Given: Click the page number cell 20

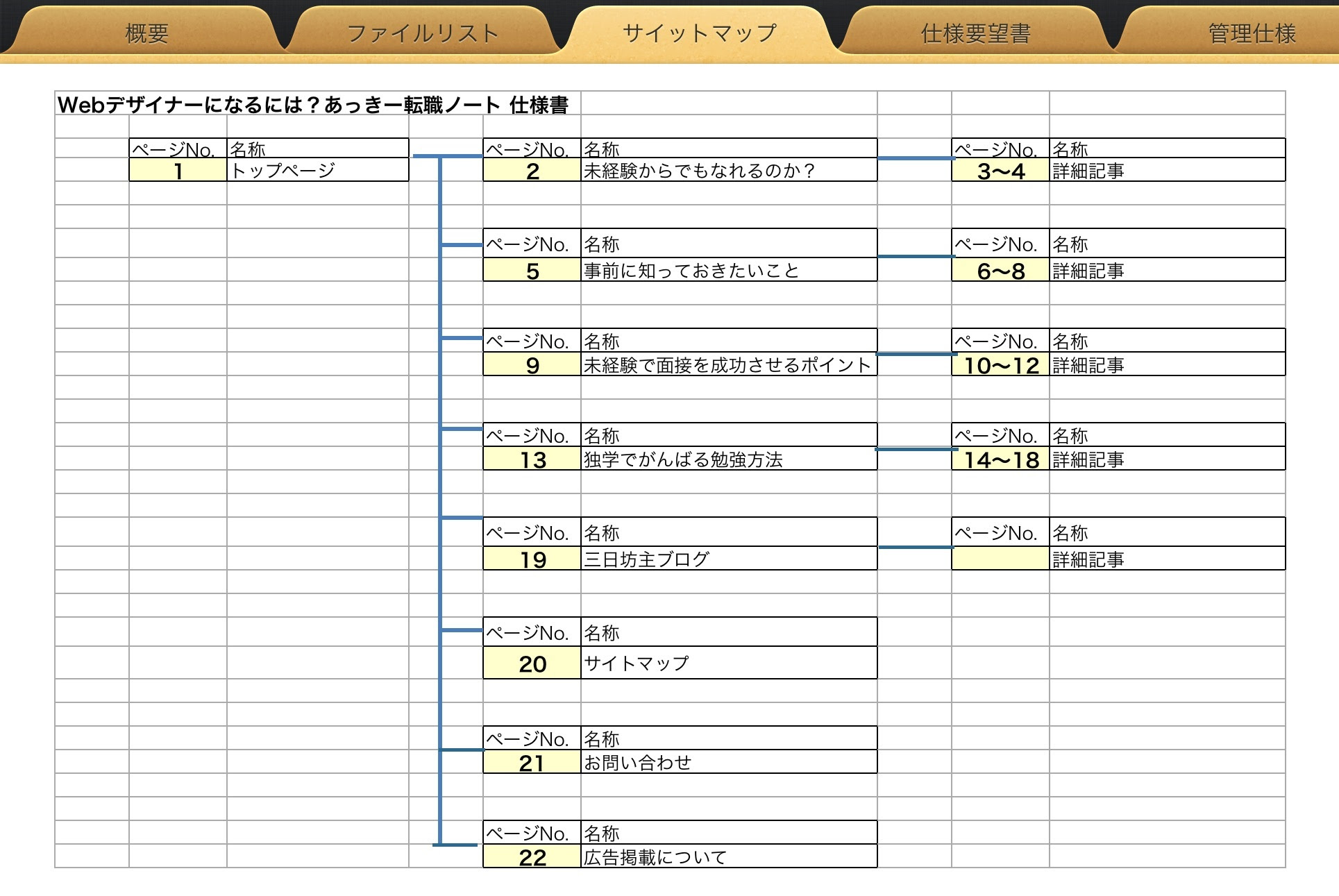Looking at the screenshot, I should tap(532, 663).
